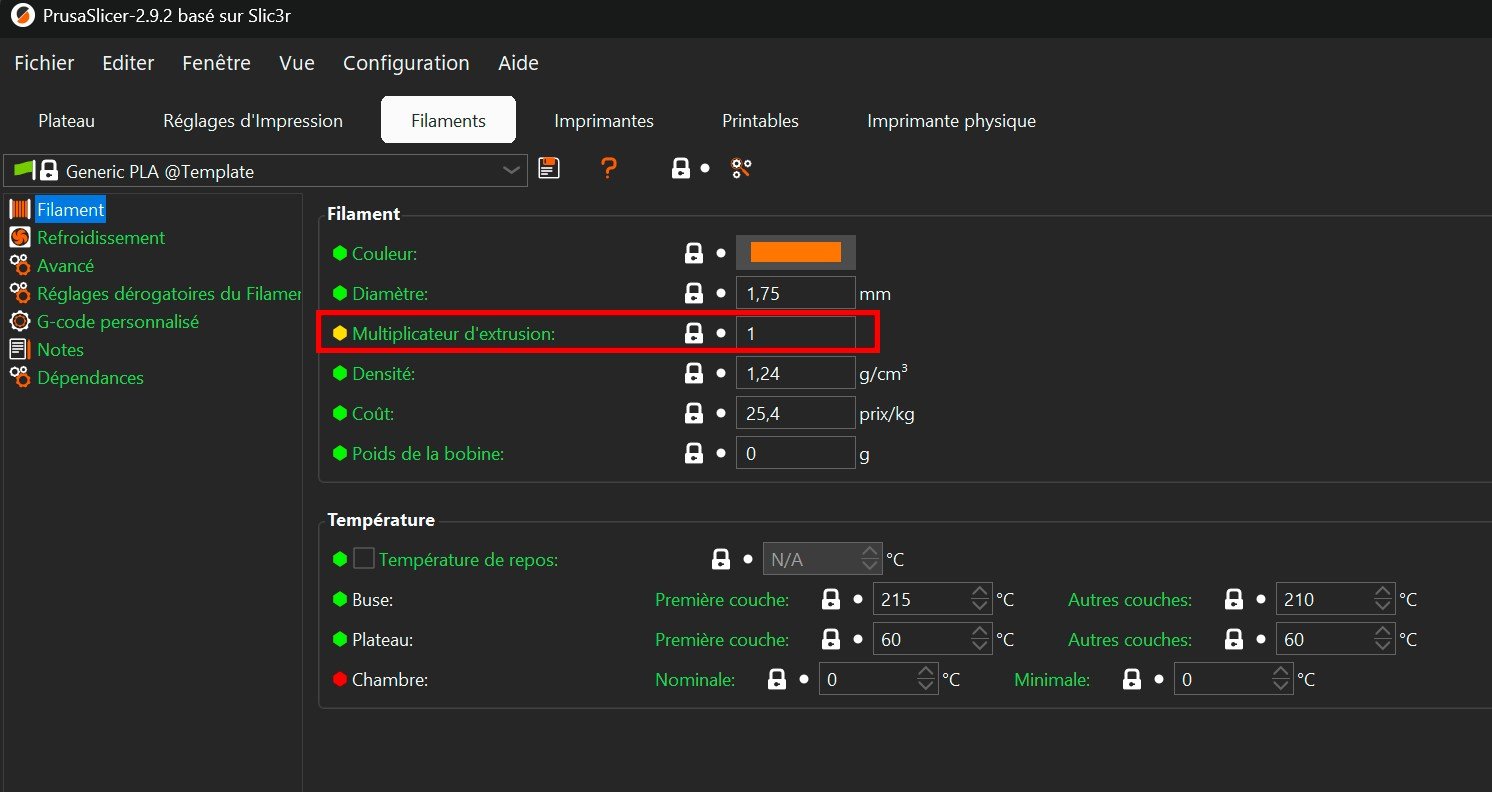Click the Multiplicateur d'extrusion input field

(x=796, y=333)
